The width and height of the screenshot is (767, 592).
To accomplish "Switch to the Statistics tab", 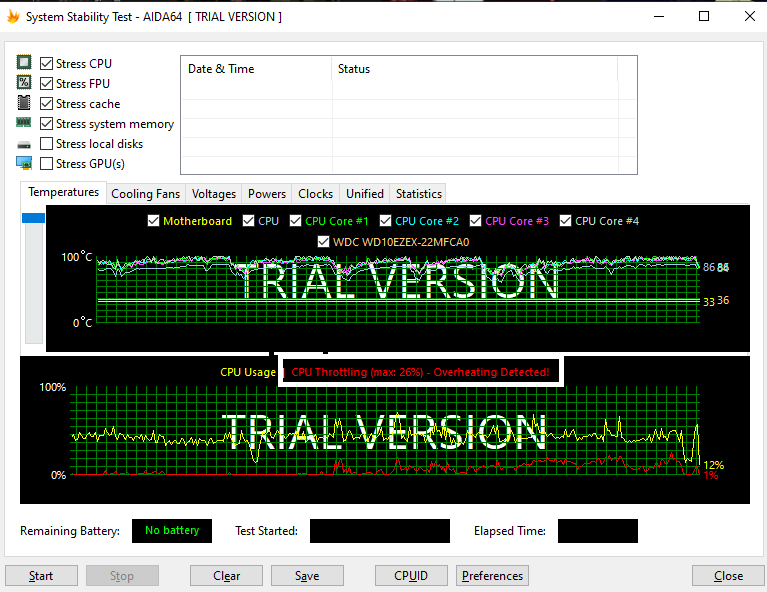I will tap(419, 194).
